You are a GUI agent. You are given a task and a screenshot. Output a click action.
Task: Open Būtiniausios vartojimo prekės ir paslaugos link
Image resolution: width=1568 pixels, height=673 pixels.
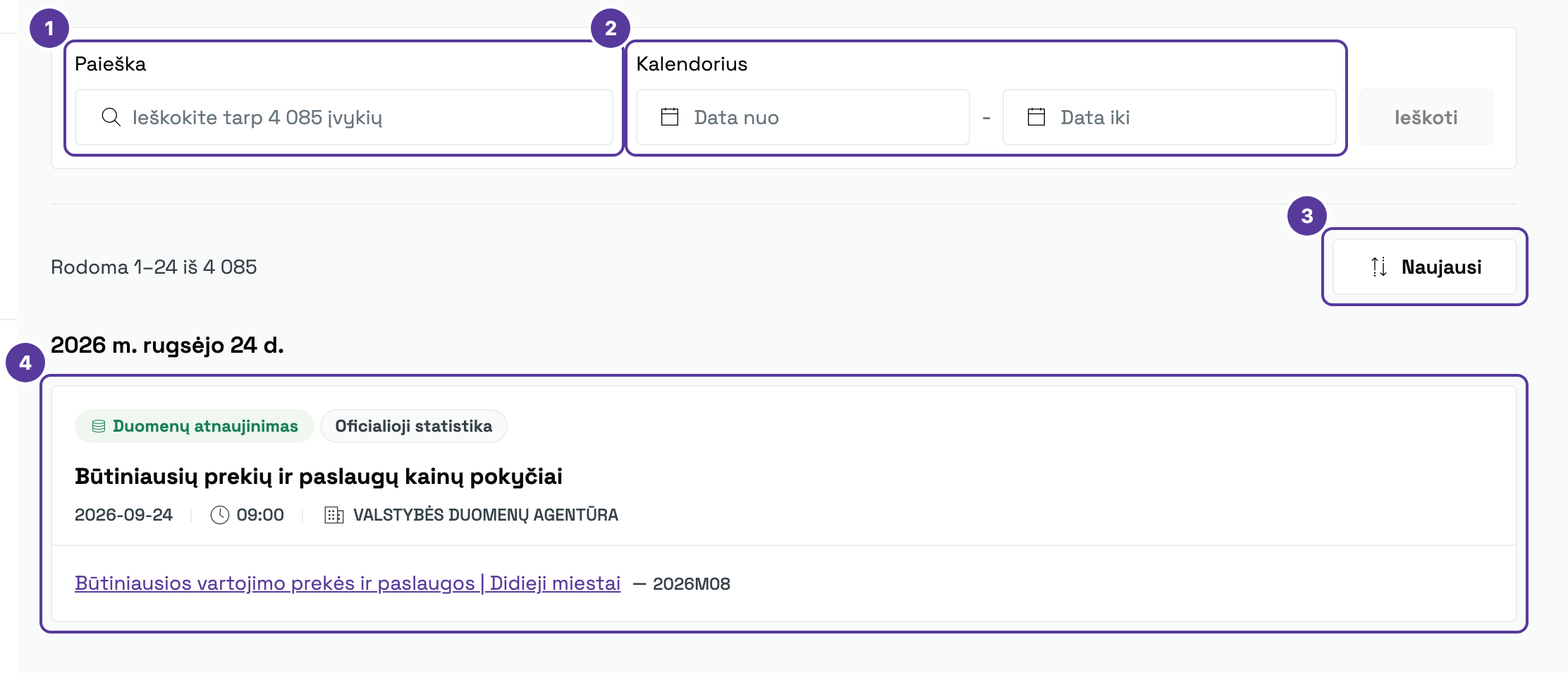(x=348, y=583)
